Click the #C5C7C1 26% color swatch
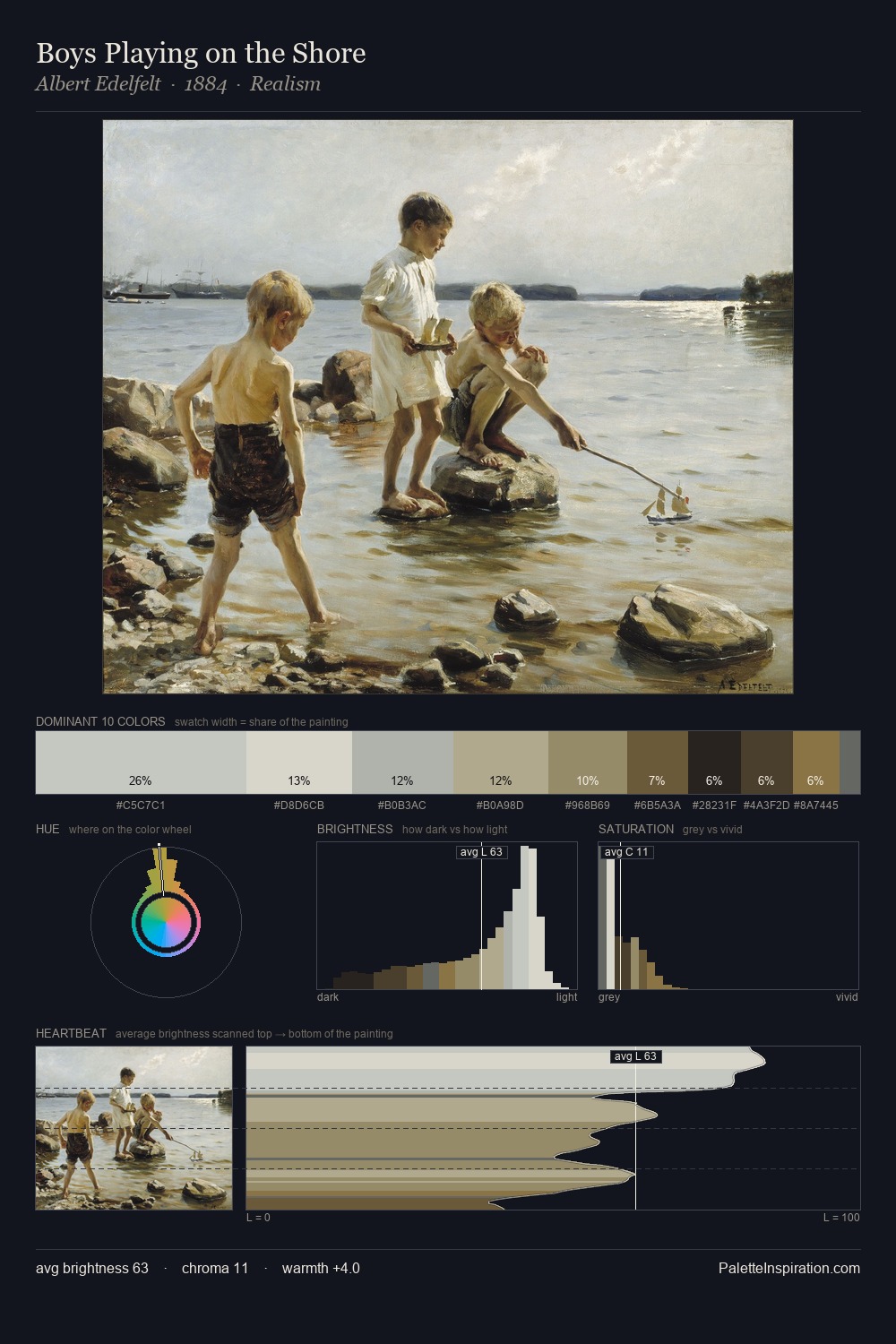The width and height of the screenshot is (896, 1344). [x=141, y=762]
